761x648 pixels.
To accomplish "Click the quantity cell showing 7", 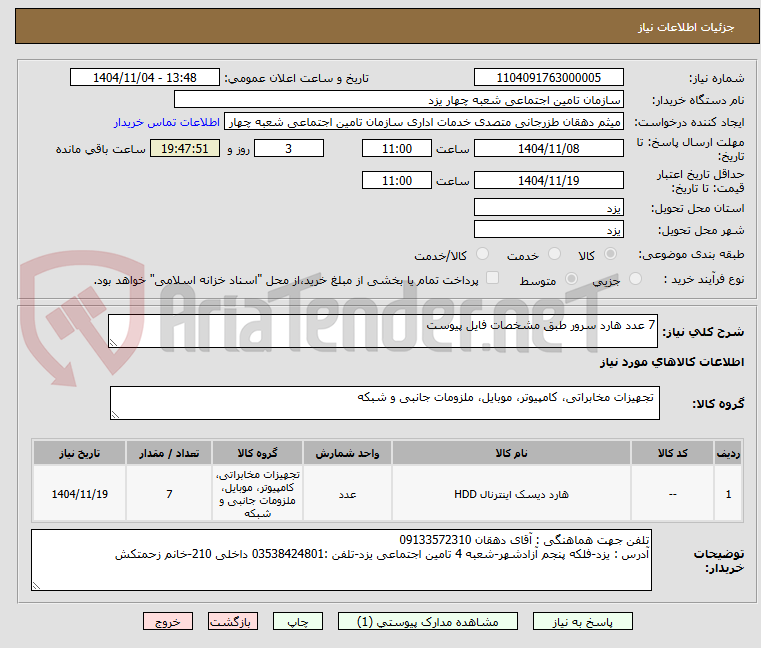I will click(169, 494).
